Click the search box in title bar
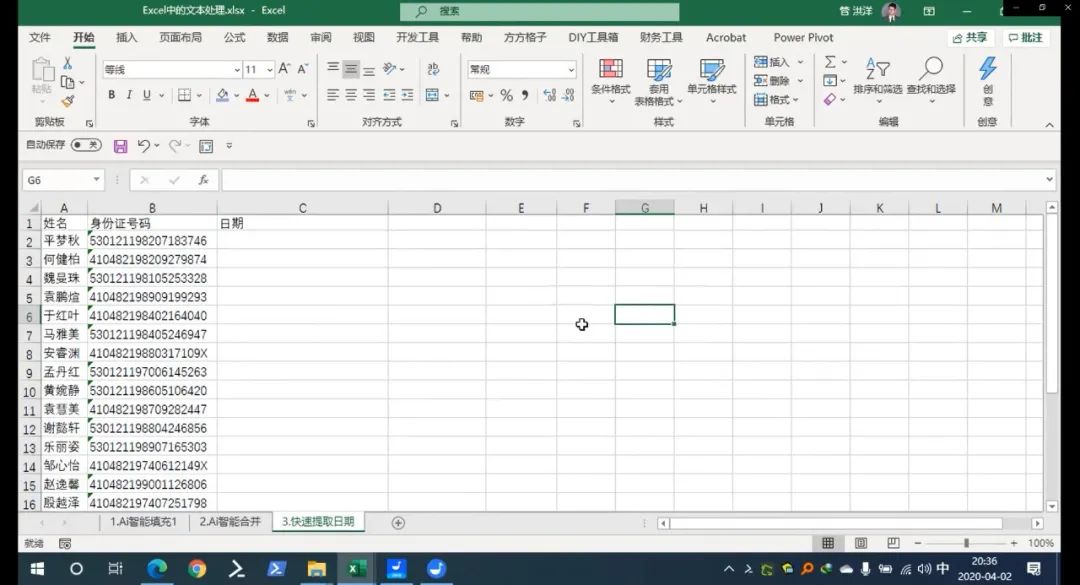 pyautogui.click(x=539, y=11)
